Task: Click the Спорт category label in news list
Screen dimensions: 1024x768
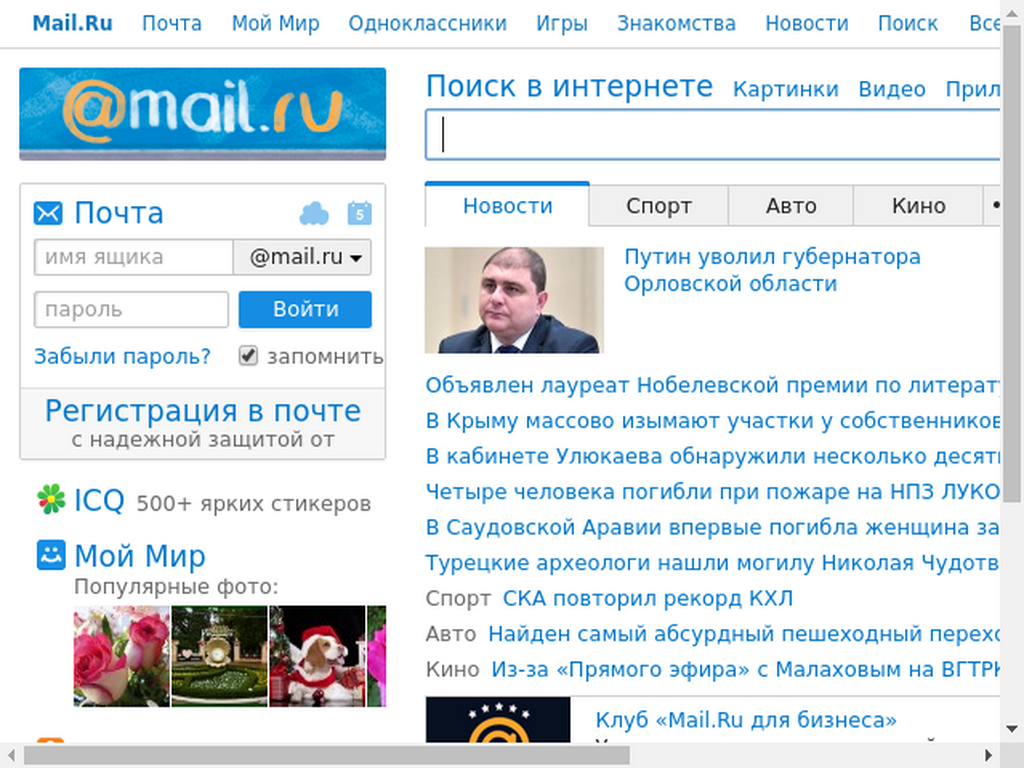Action: coord(458,598)
